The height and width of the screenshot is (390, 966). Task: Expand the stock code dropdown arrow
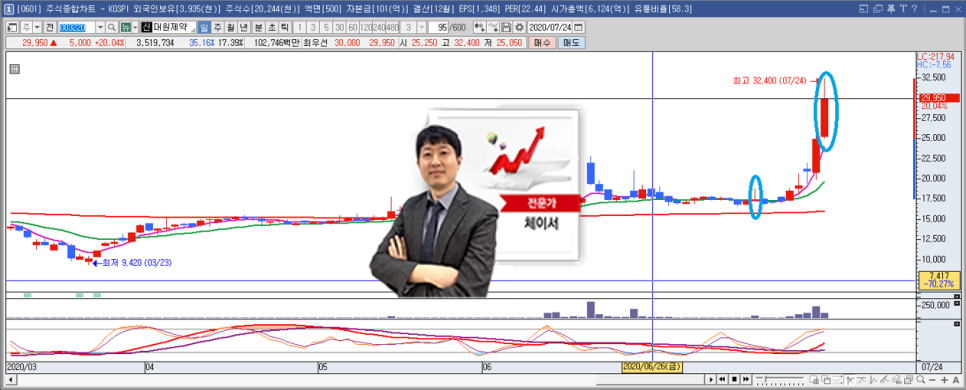[x=100, y=28]
